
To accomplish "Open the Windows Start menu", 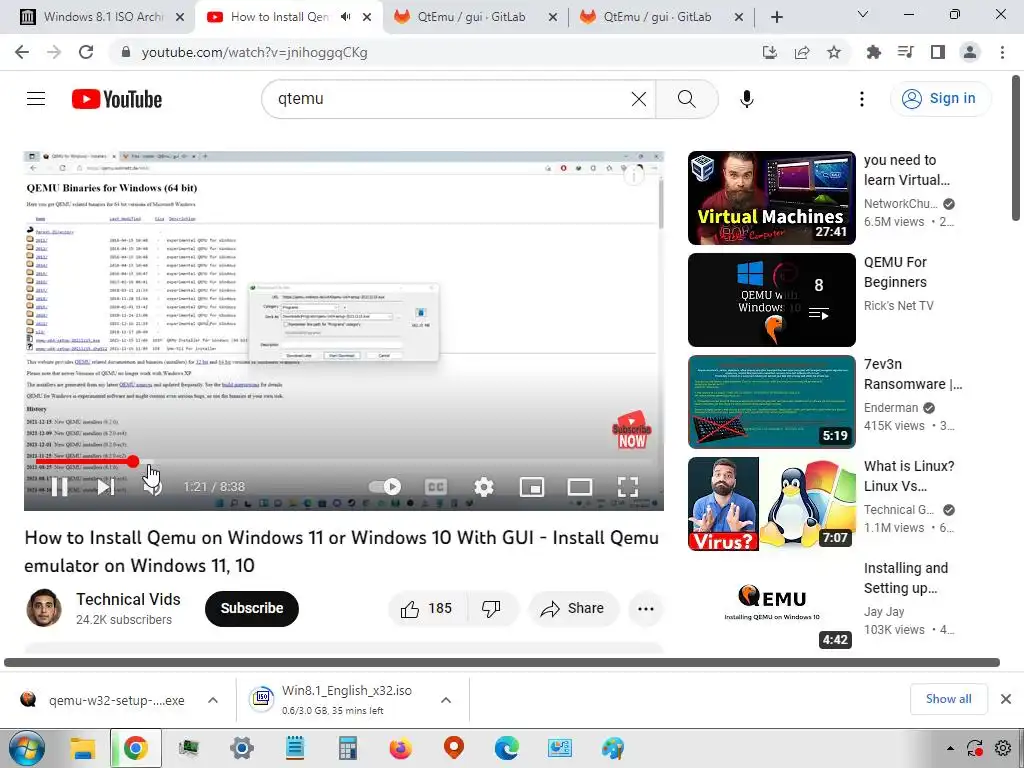I will tap(26, 748).
